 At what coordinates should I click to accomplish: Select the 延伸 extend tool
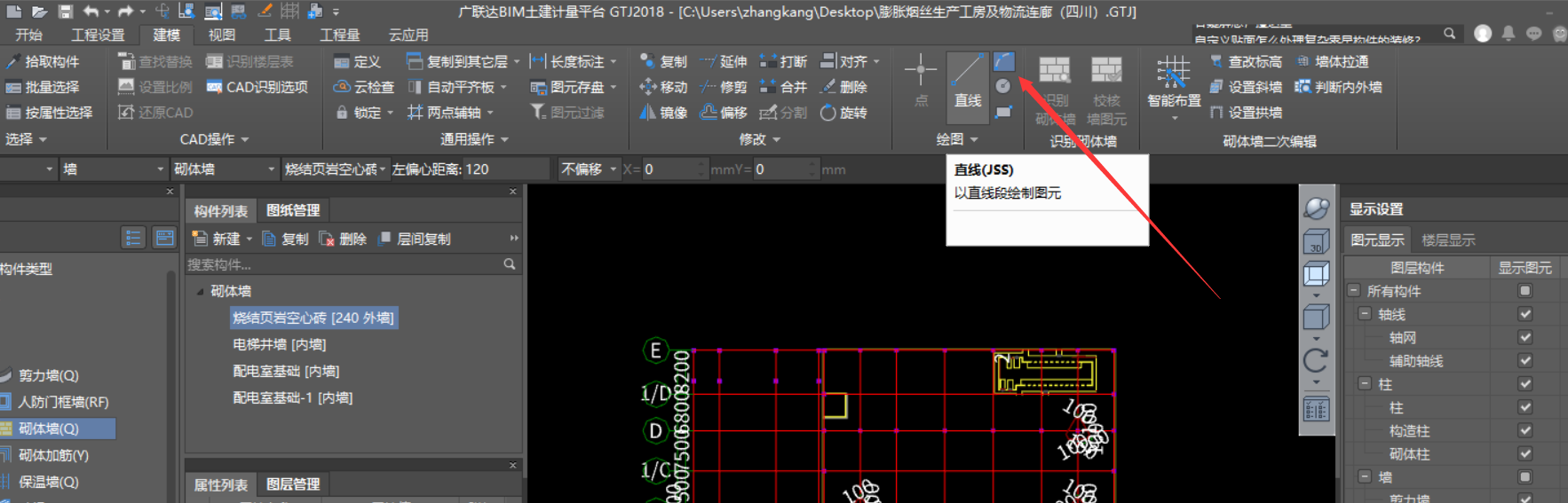724,61
